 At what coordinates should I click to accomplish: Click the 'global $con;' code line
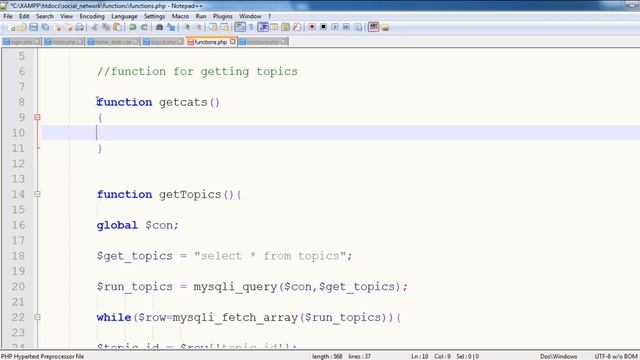(138, 225)
